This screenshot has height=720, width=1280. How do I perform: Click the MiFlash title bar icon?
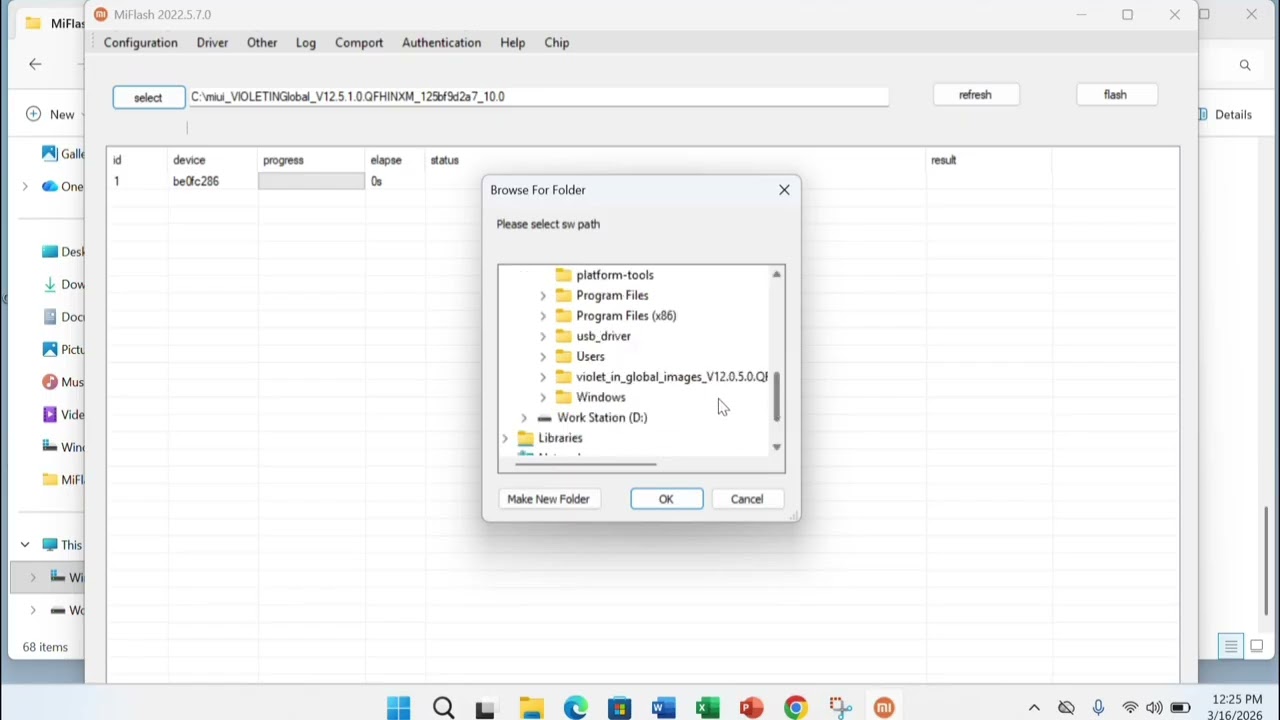point(100,15)
